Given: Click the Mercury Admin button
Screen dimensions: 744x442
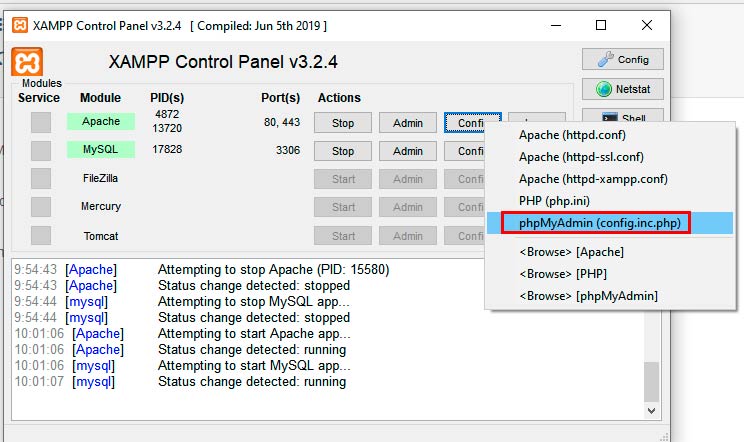Looking at the screenshot, I should (x=408, y=207).
